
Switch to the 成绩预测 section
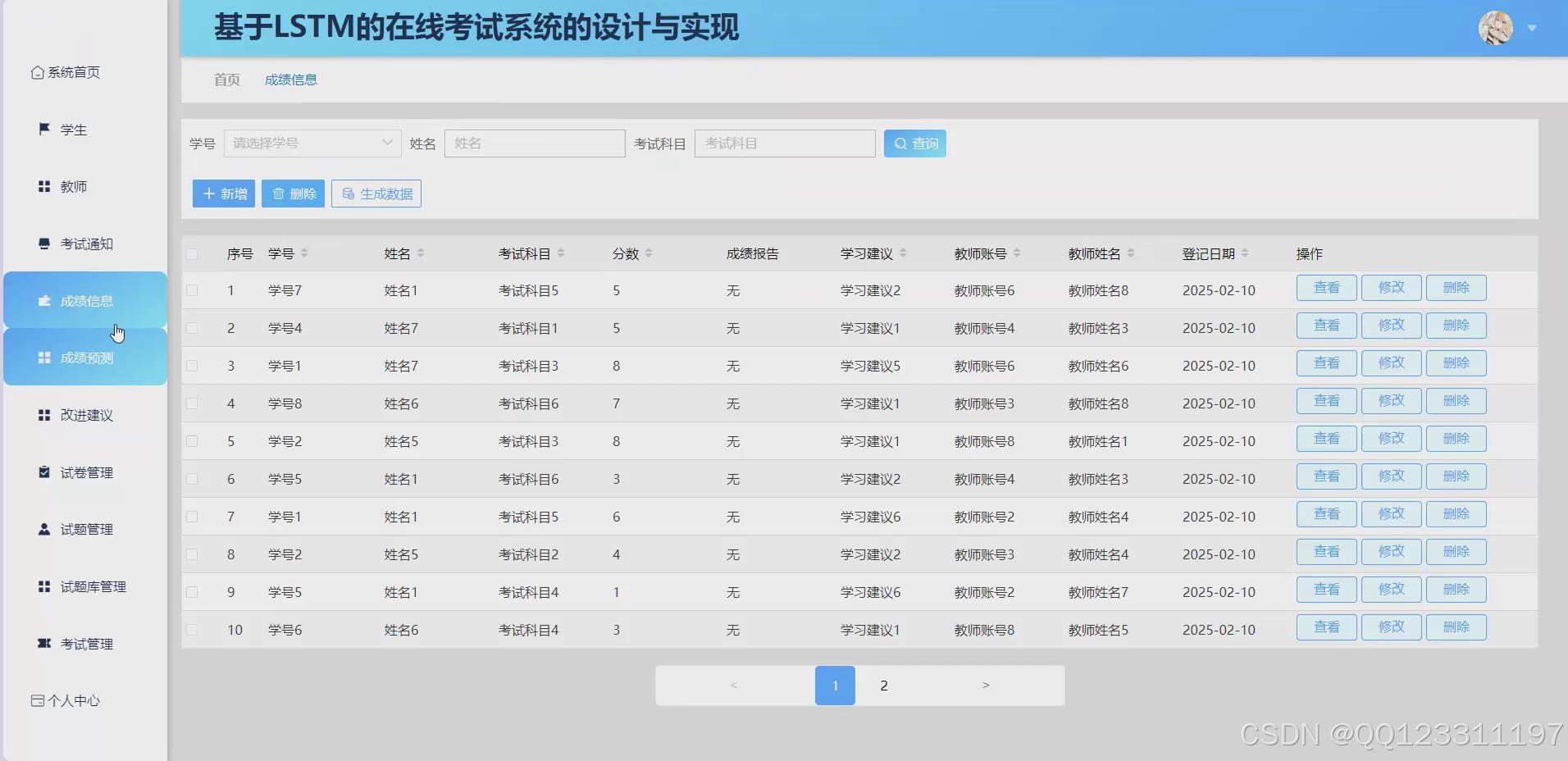(85, 357)
